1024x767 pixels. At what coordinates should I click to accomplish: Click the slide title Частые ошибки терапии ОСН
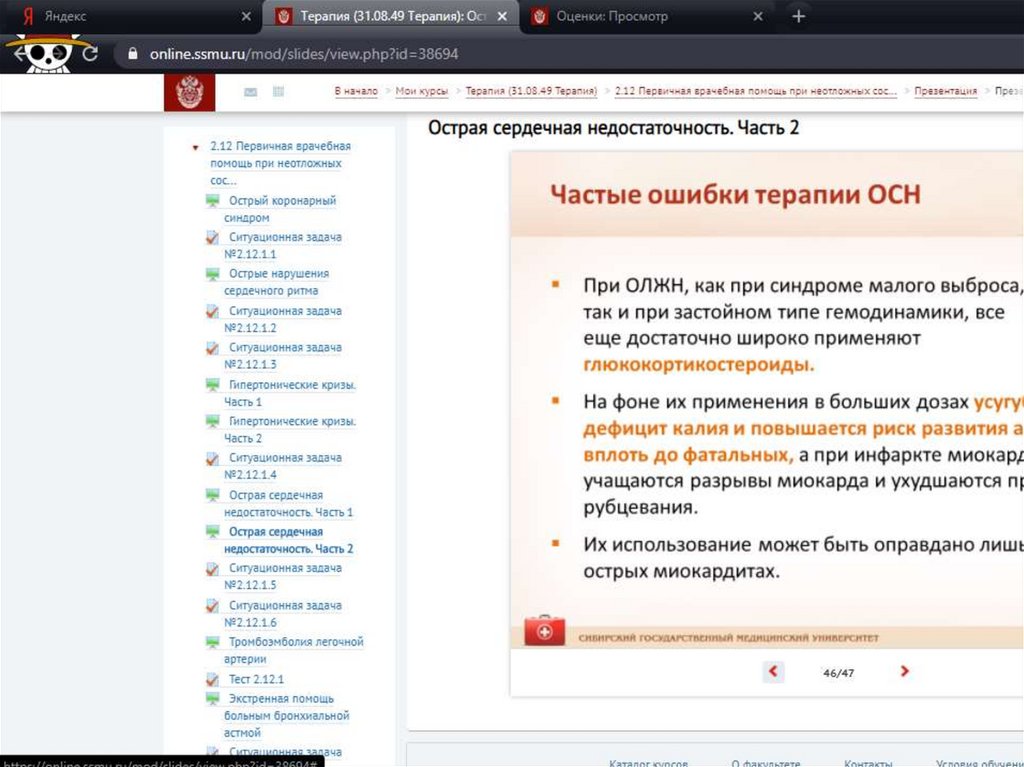[x=735, y=195]
